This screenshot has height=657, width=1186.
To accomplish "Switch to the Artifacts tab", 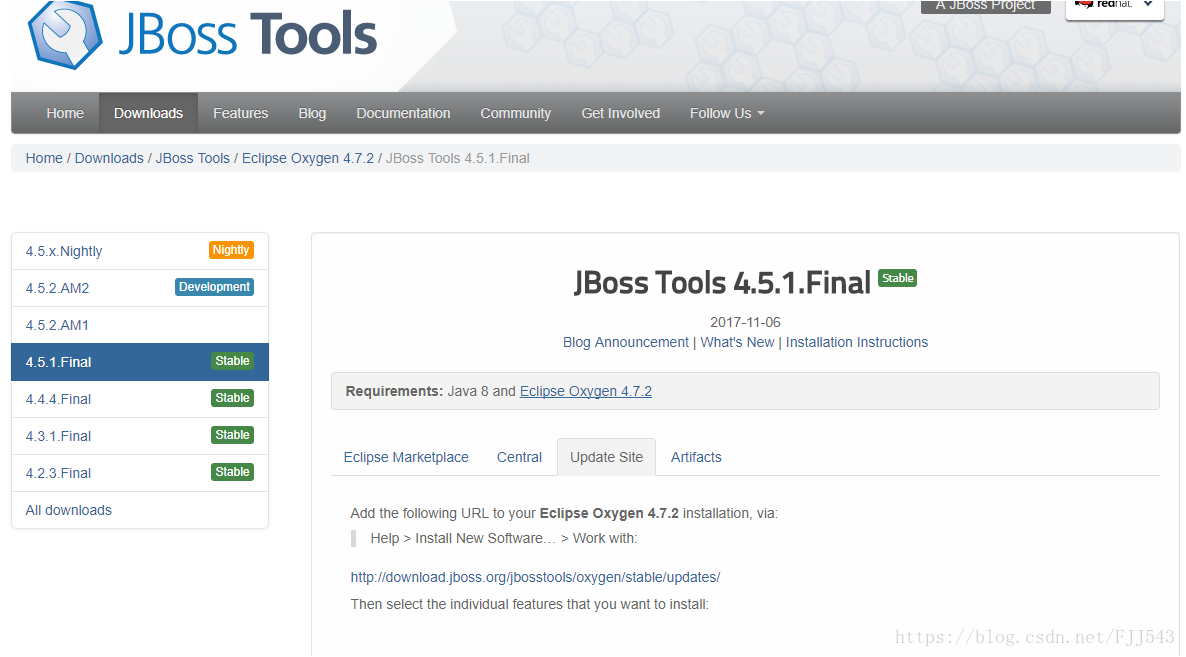I will [696, 457].
